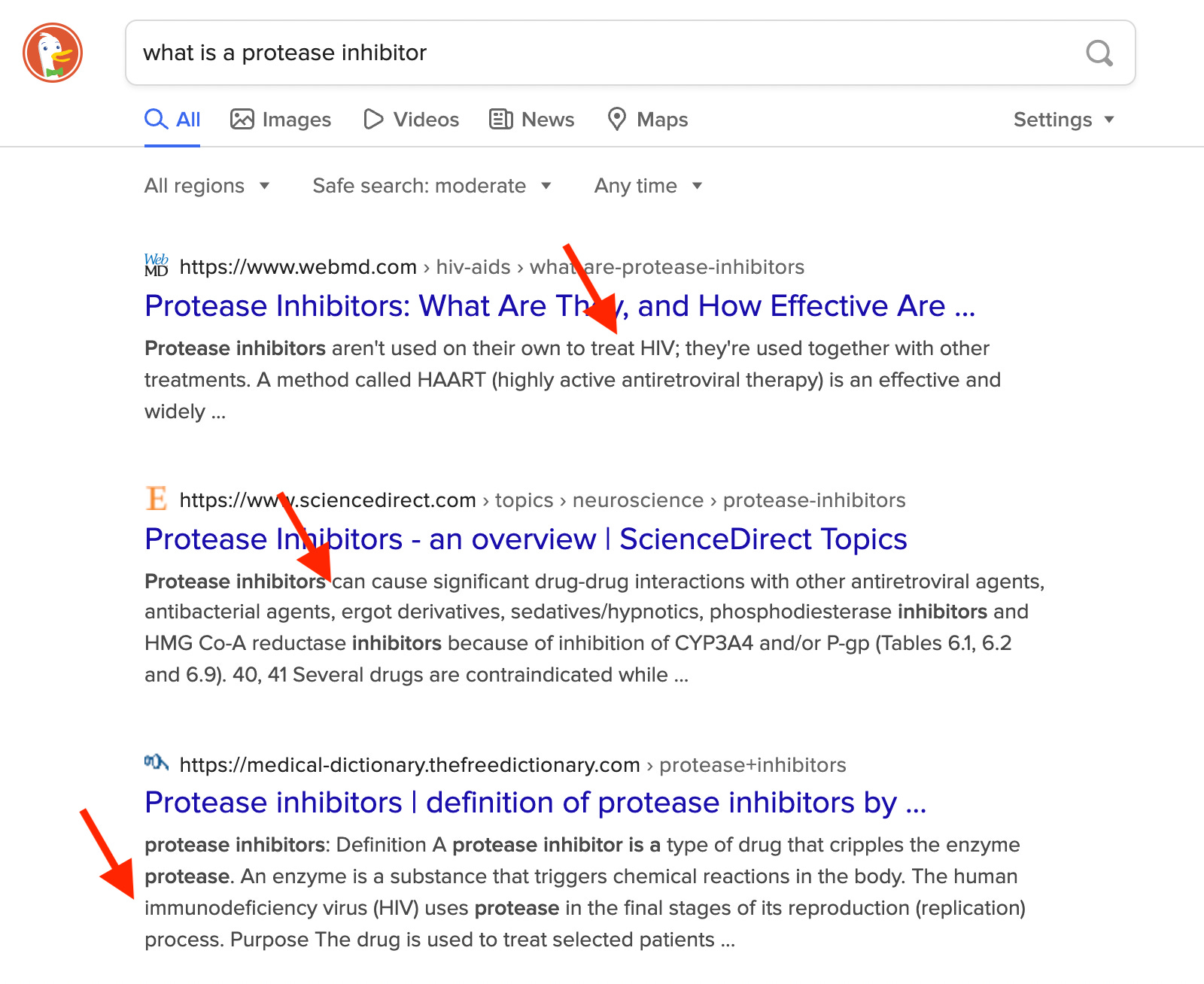
Task: Click the medical-dictionary.thefreedictionary.com URL
Action: (x=512, y=765)
